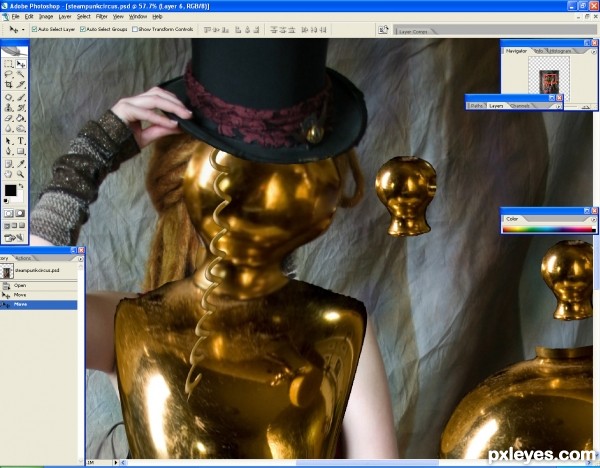600x468 pixels.
Task: Select the Eraser tool
Action: [9, 118]
